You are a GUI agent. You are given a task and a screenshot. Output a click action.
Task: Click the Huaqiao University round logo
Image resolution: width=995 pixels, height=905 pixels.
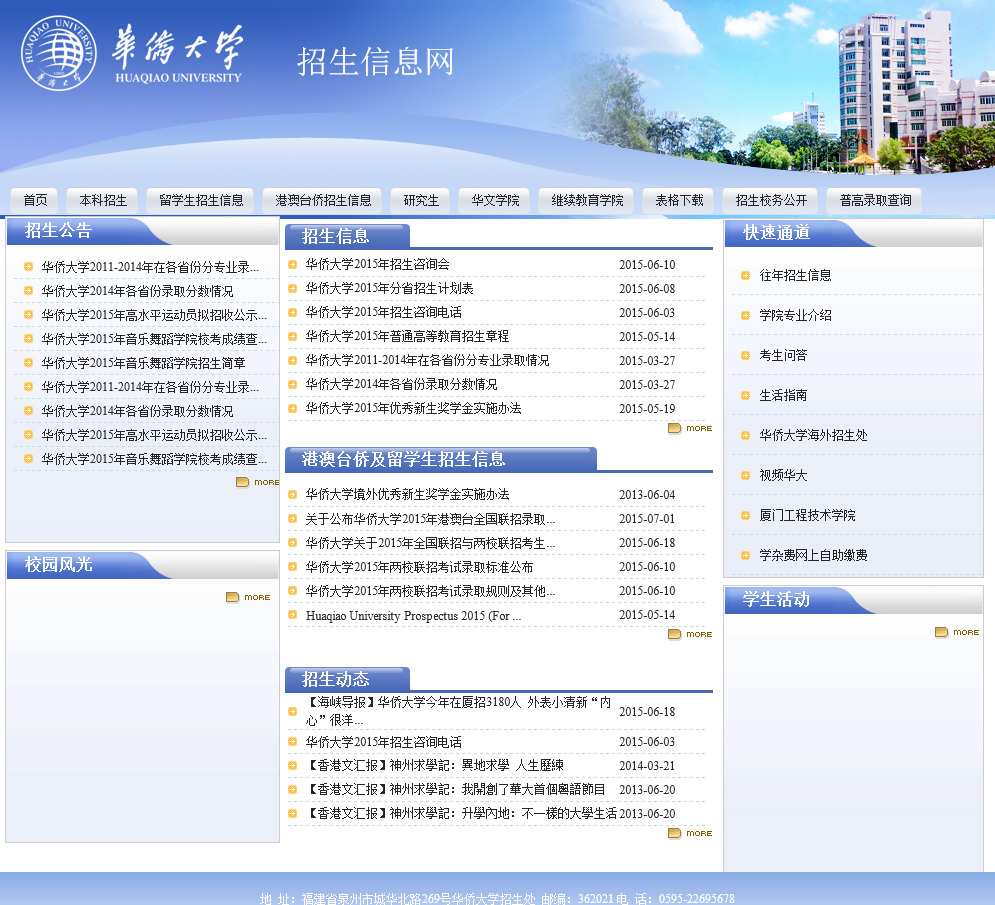pyautogui.click(x=59, y=53)
